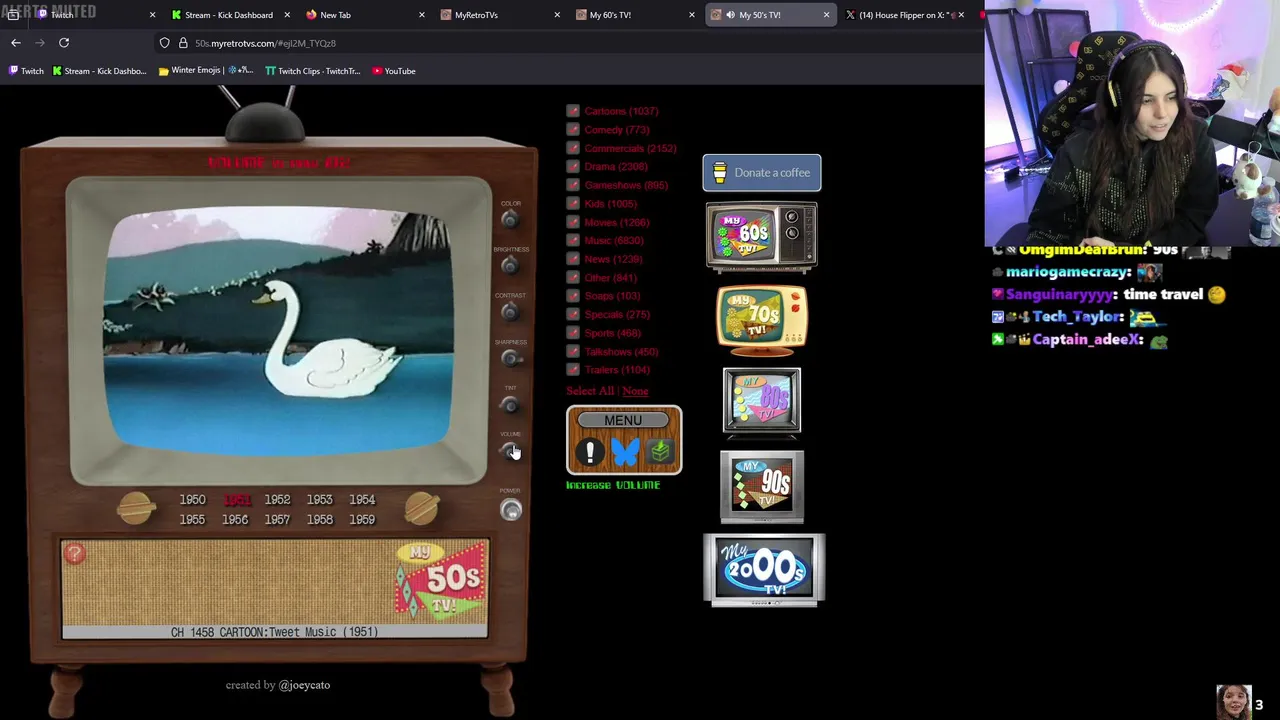Toggle the Movies checkbox

[x=573, y=222]
